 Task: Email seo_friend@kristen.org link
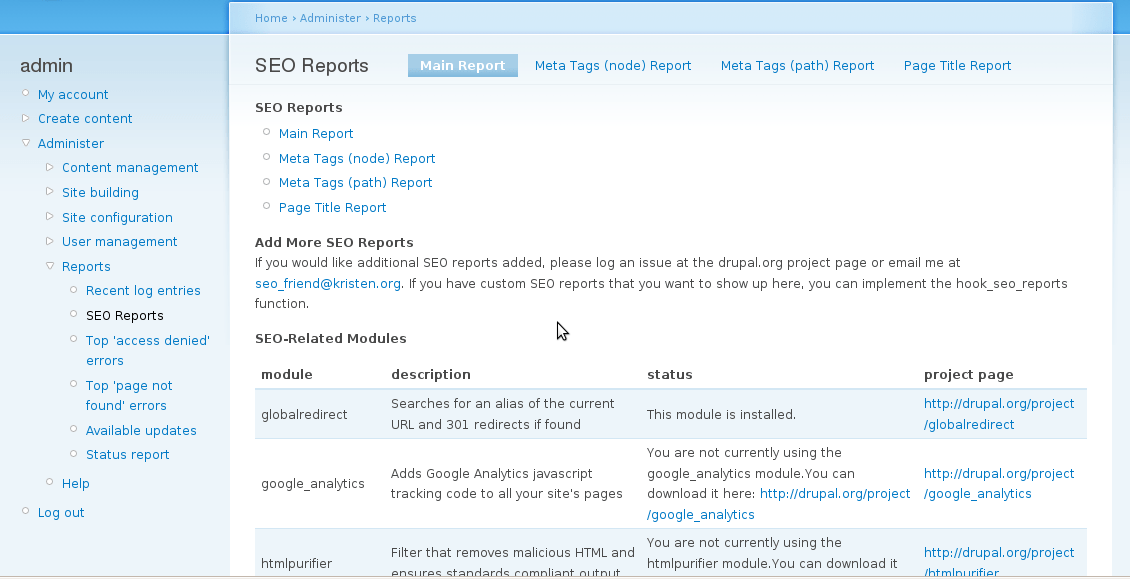click(328, 283)
